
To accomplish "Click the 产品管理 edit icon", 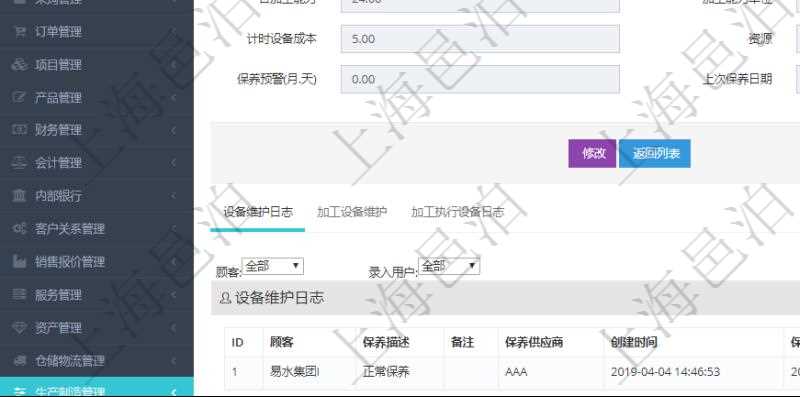I will (19, 97).
